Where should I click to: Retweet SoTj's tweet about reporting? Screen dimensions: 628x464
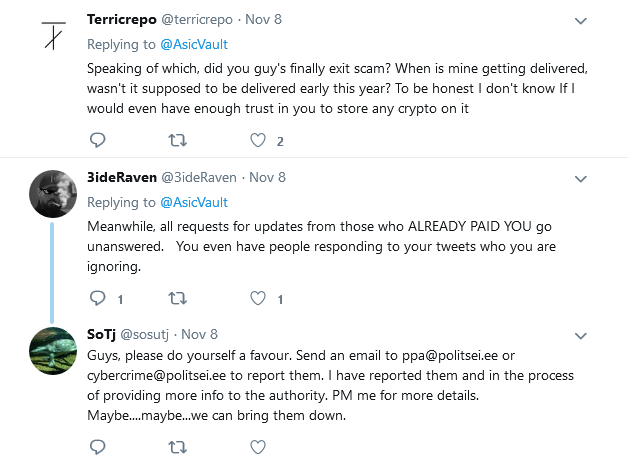pos(177,445)
